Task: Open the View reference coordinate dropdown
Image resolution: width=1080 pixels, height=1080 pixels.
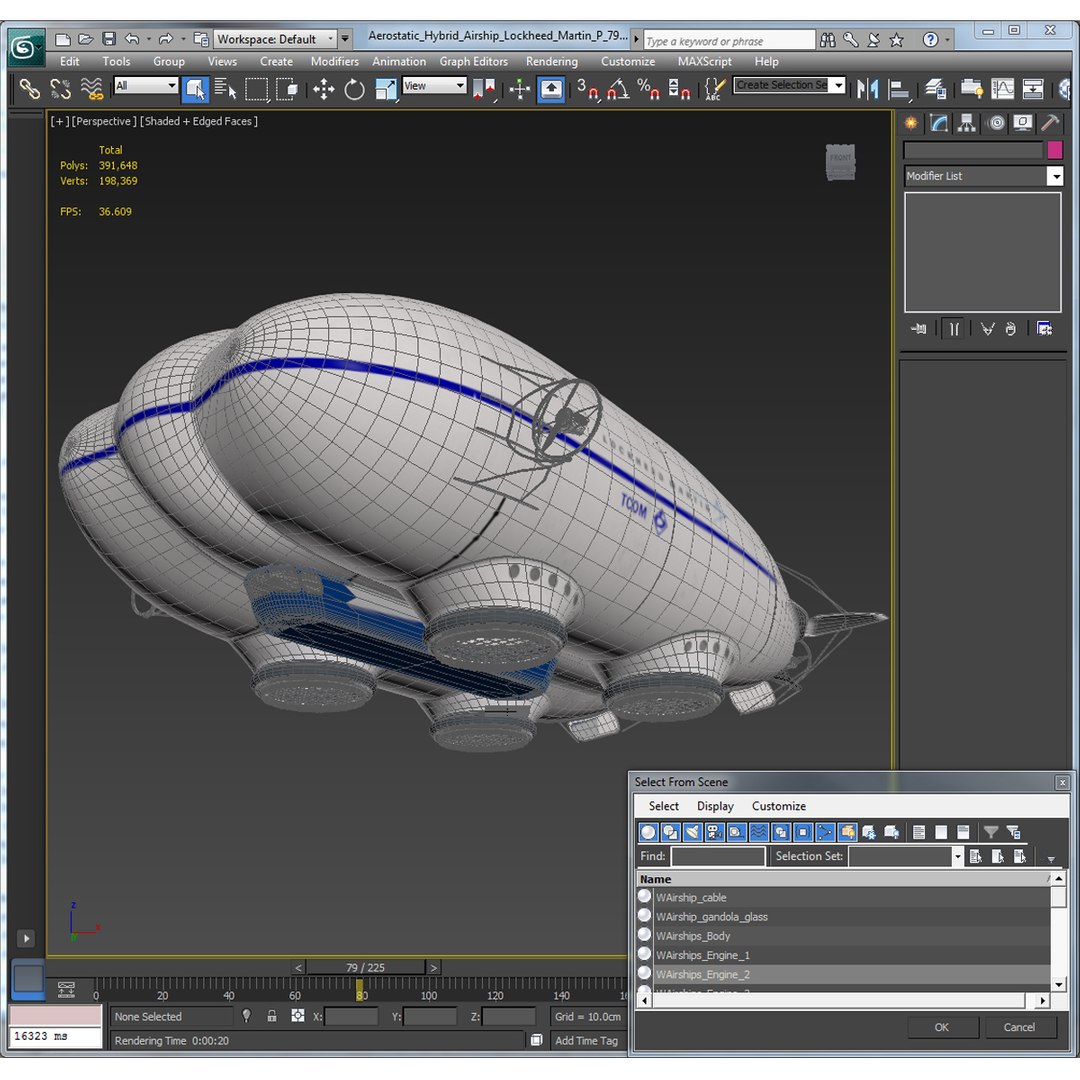Action: (x=435, y=85)
